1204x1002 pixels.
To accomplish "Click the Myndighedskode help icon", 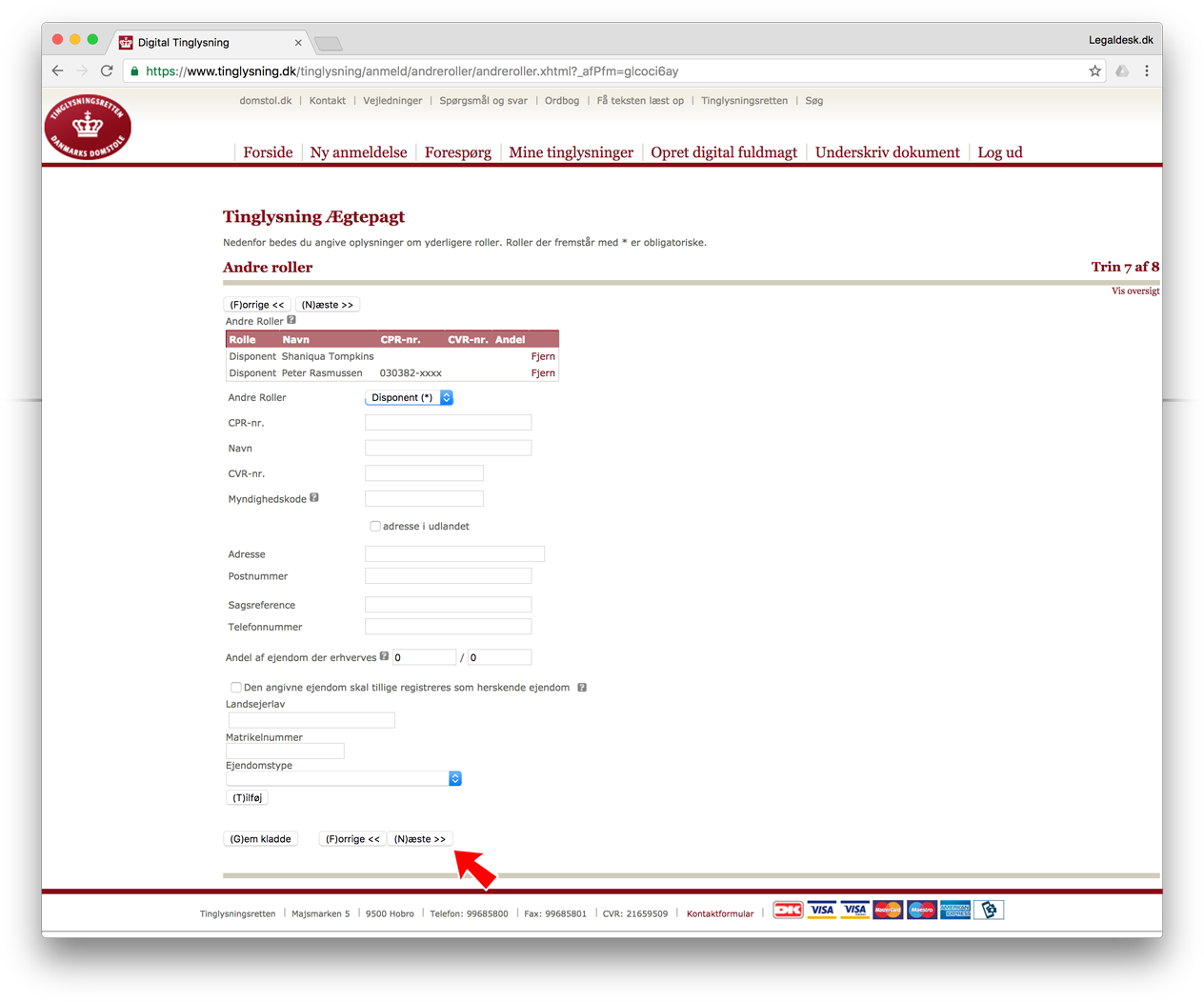I will coord(314,497).
